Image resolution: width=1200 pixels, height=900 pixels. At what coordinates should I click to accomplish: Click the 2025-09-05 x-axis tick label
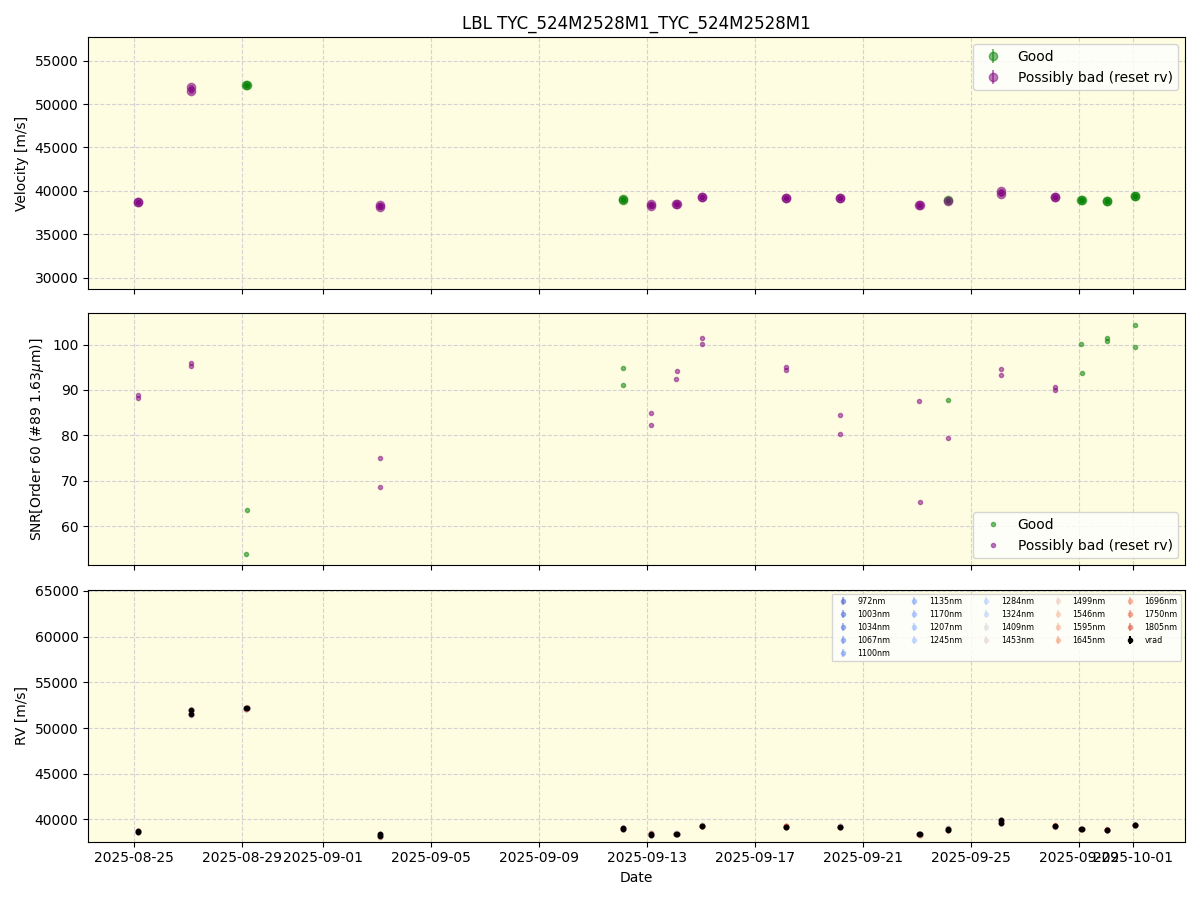click(431, 857)
